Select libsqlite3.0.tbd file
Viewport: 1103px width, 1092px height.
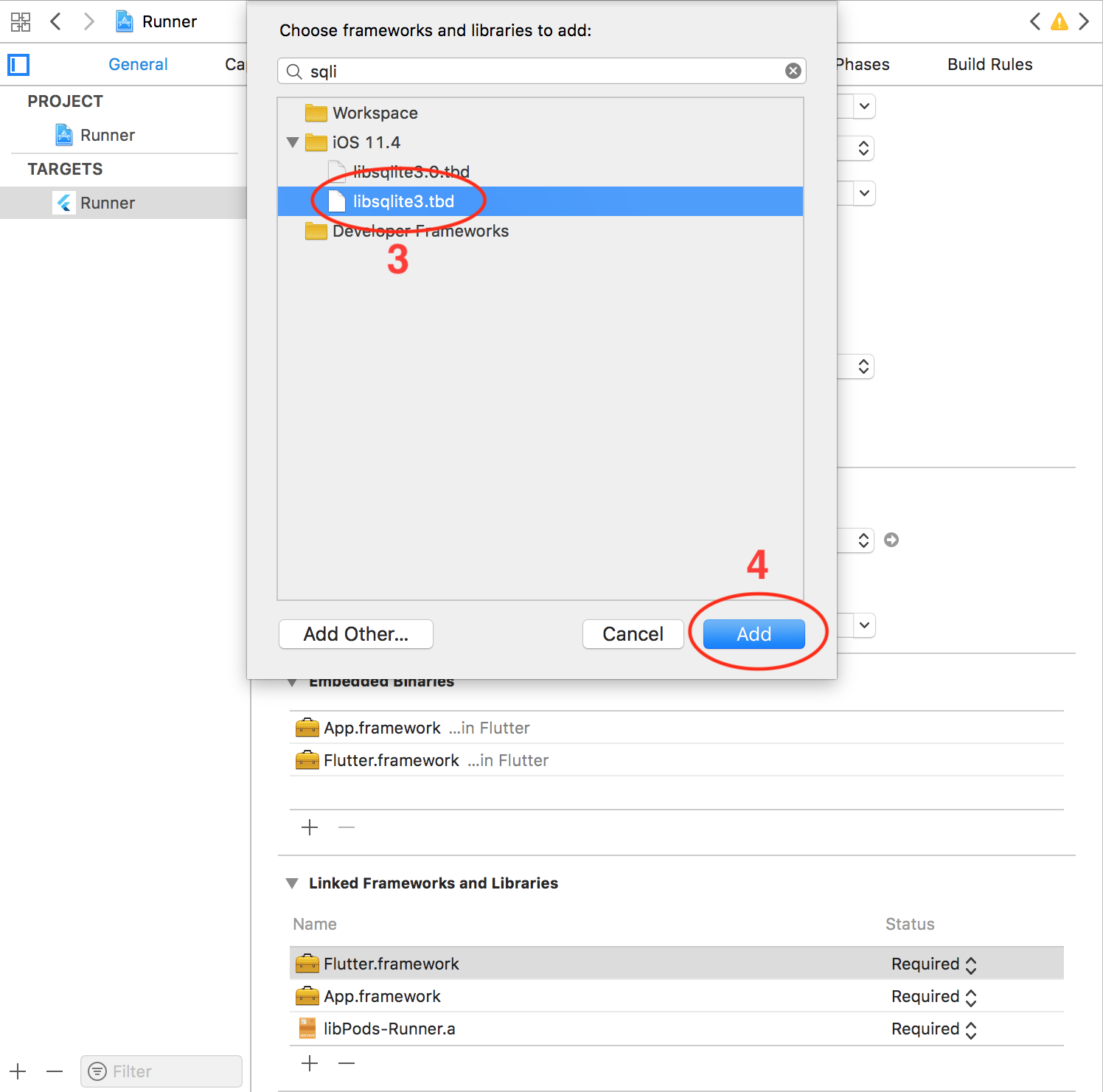(540, 172)
